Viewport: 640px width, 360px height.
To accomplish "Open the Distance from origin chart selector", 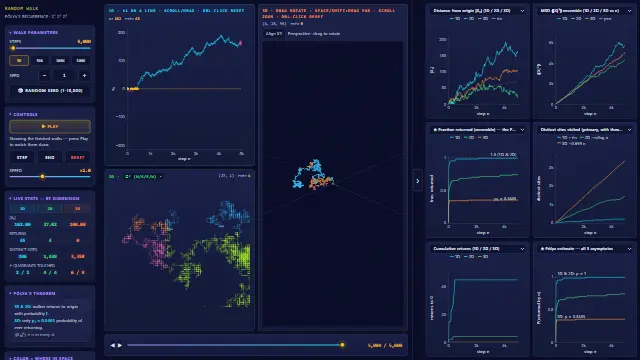I will (478, 11).
